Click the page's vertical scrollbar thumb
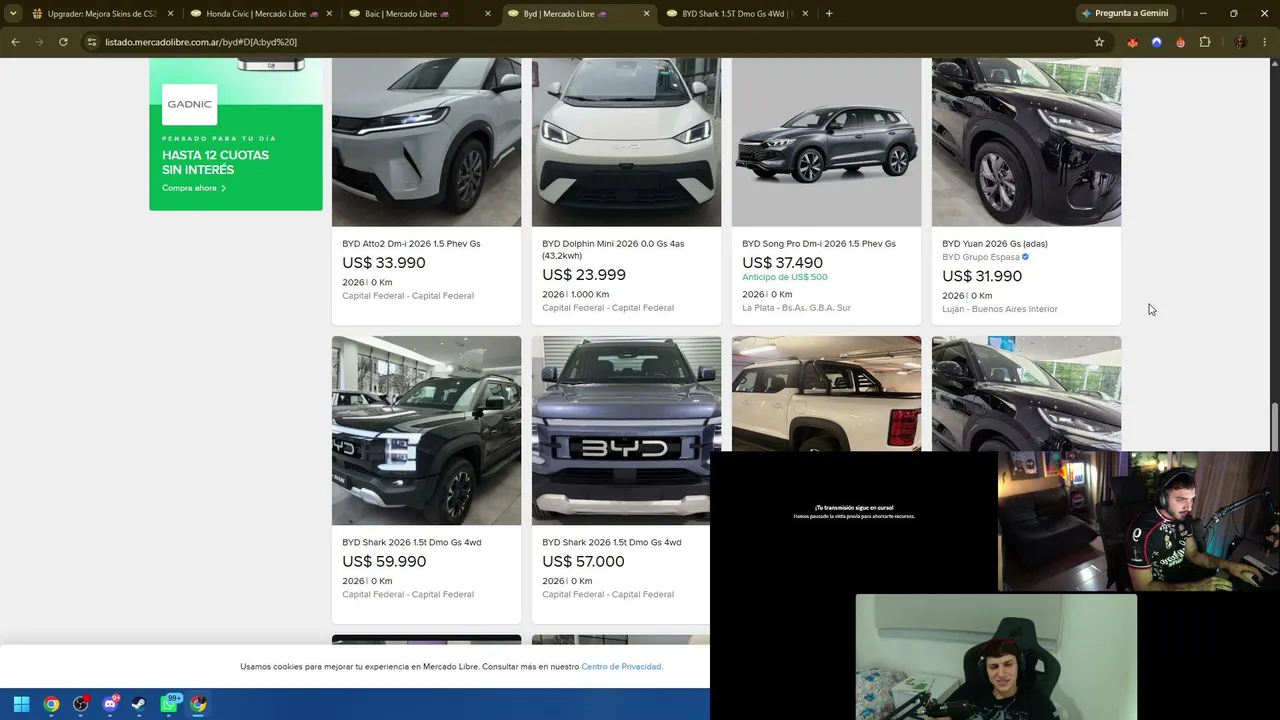Image resolution: width=1280 pixels, height=720 pixels. (1274, 427)
